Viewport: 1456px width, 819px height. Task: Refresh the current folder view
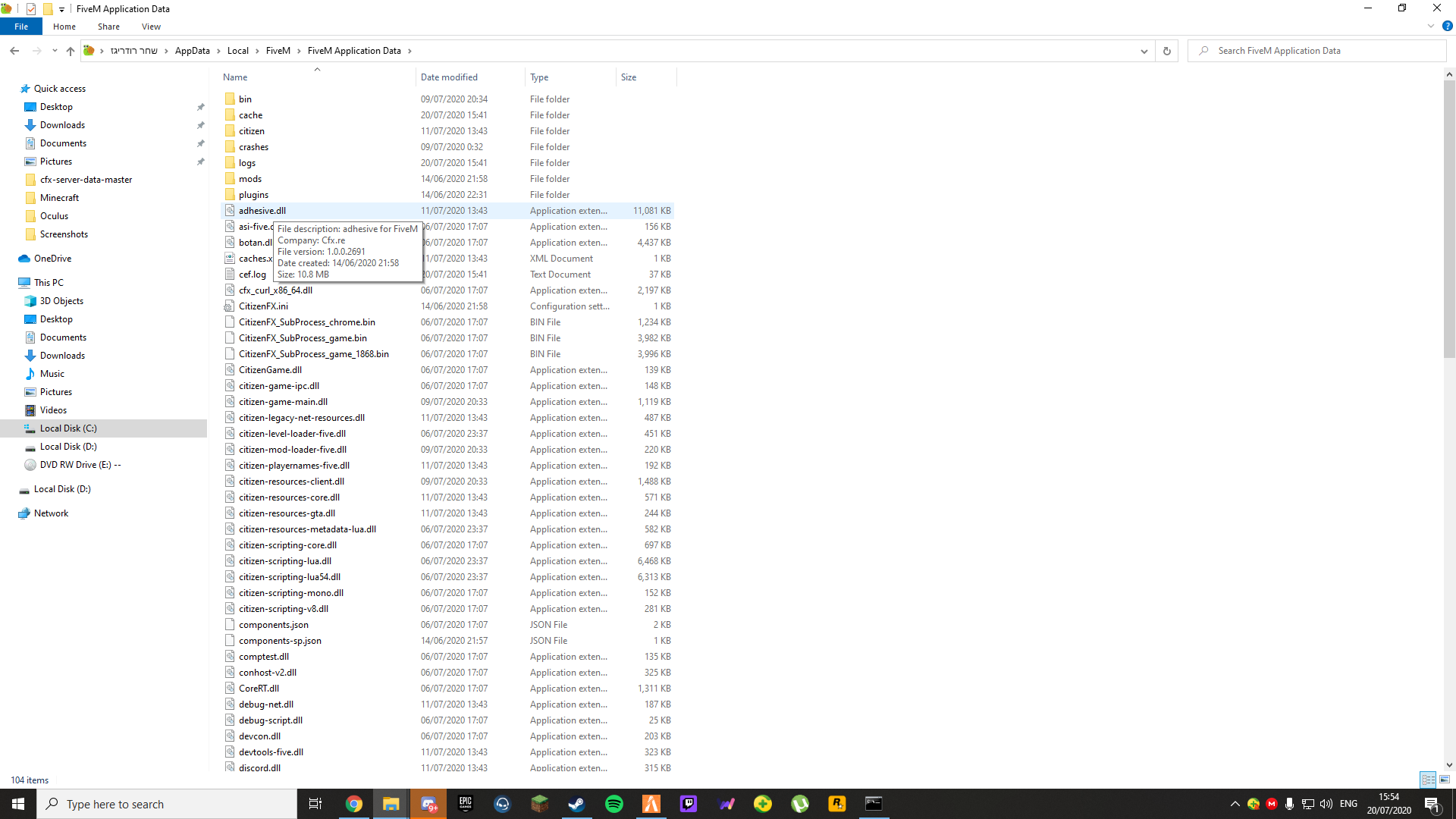click(1167, 51)
